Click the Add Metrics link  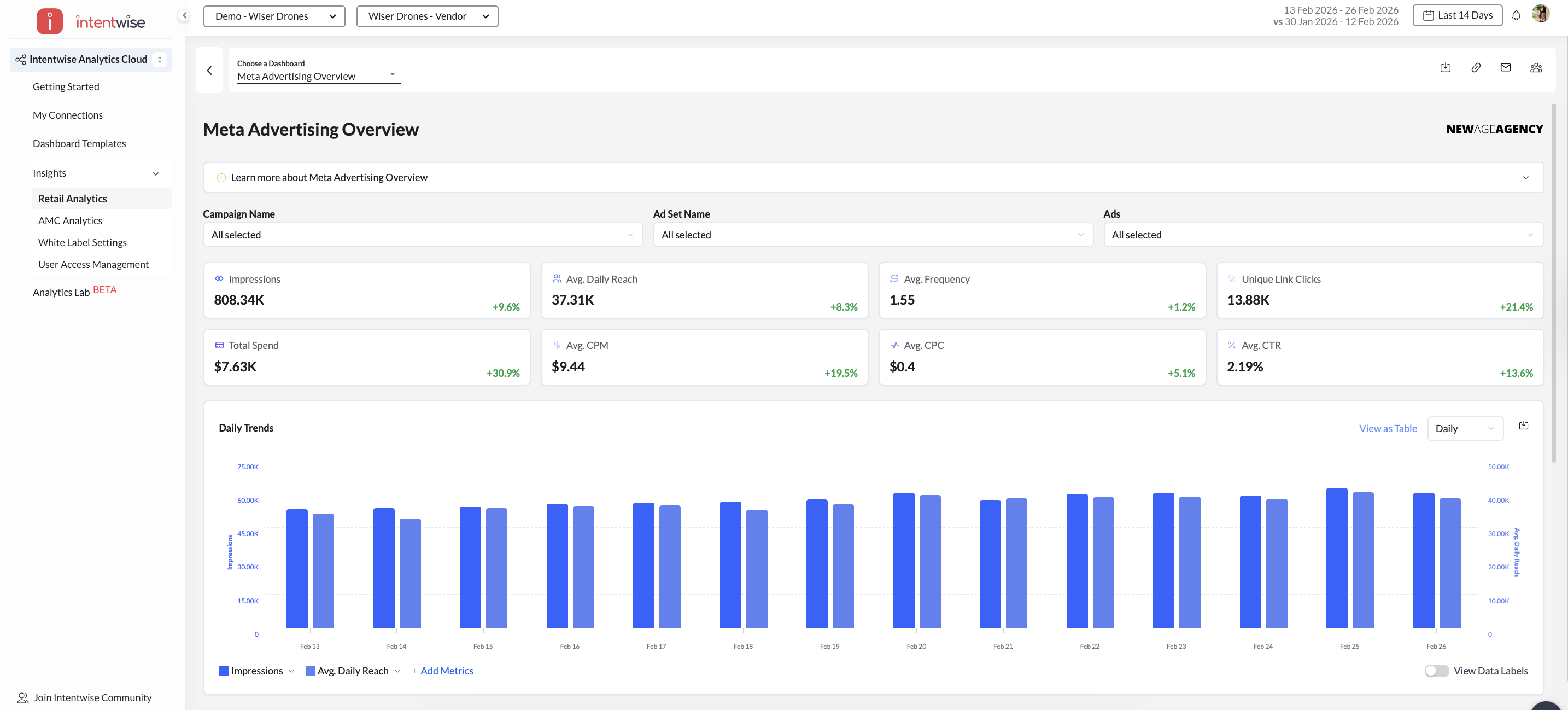point(446,671)
